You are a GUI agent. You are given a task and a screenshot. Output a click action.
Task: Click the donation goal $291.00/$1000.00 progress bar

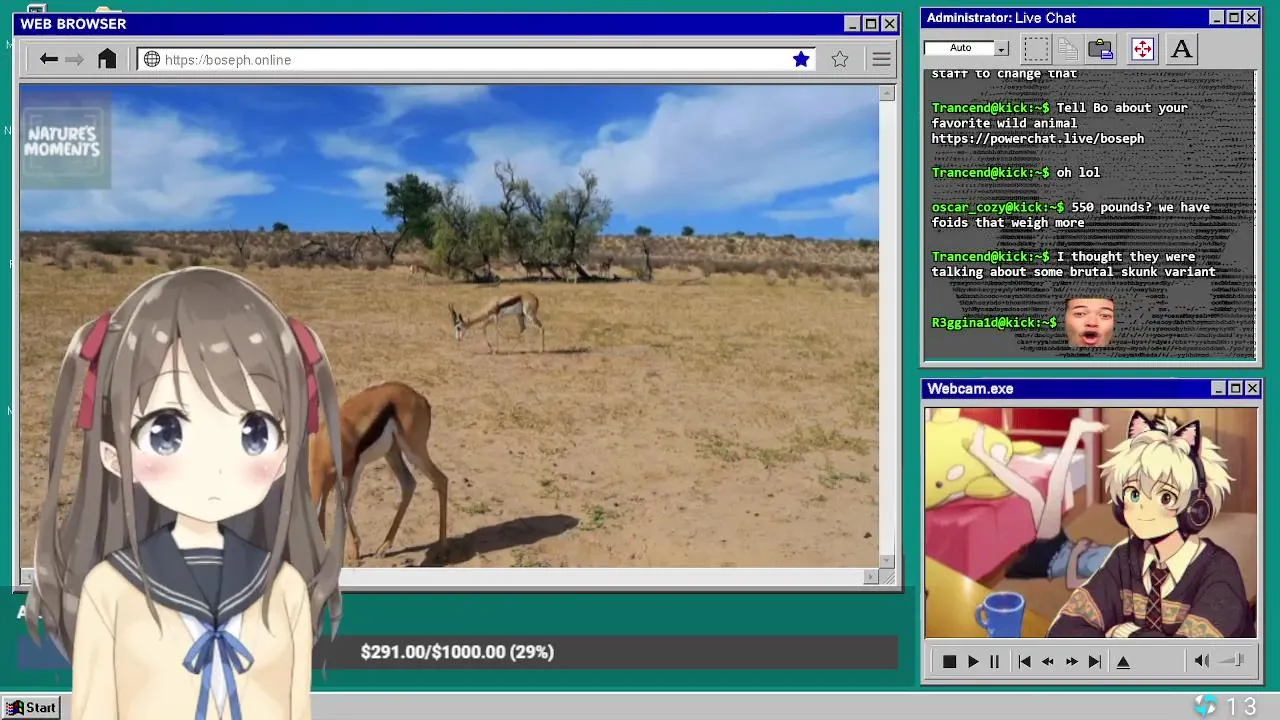click(457, 652)
